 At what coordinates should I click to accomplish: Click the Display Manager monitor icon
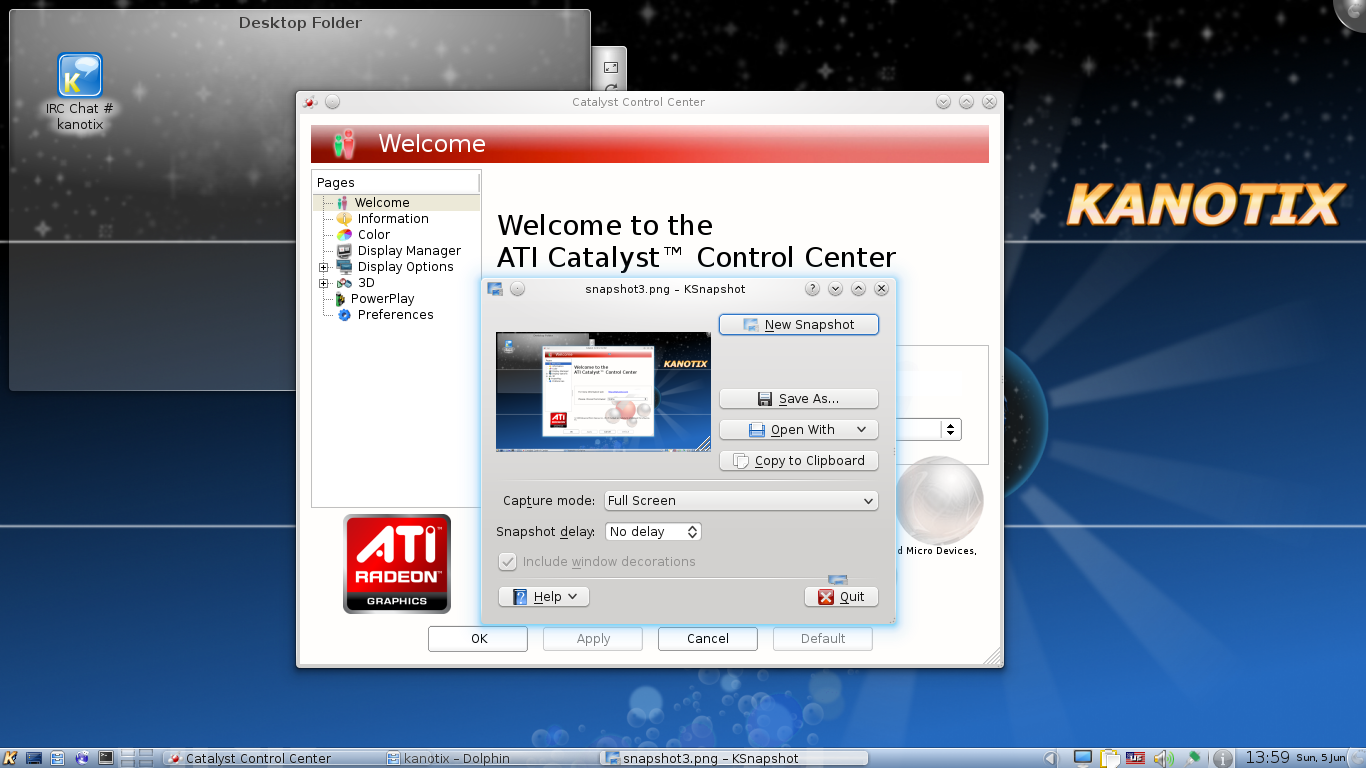(344, 251)
